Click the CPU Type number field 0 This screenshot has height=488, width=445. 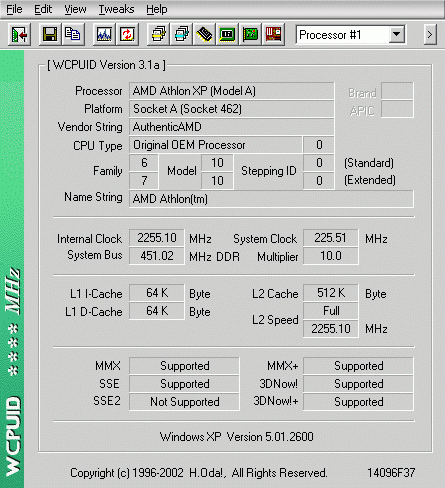[x=319, y=145]
